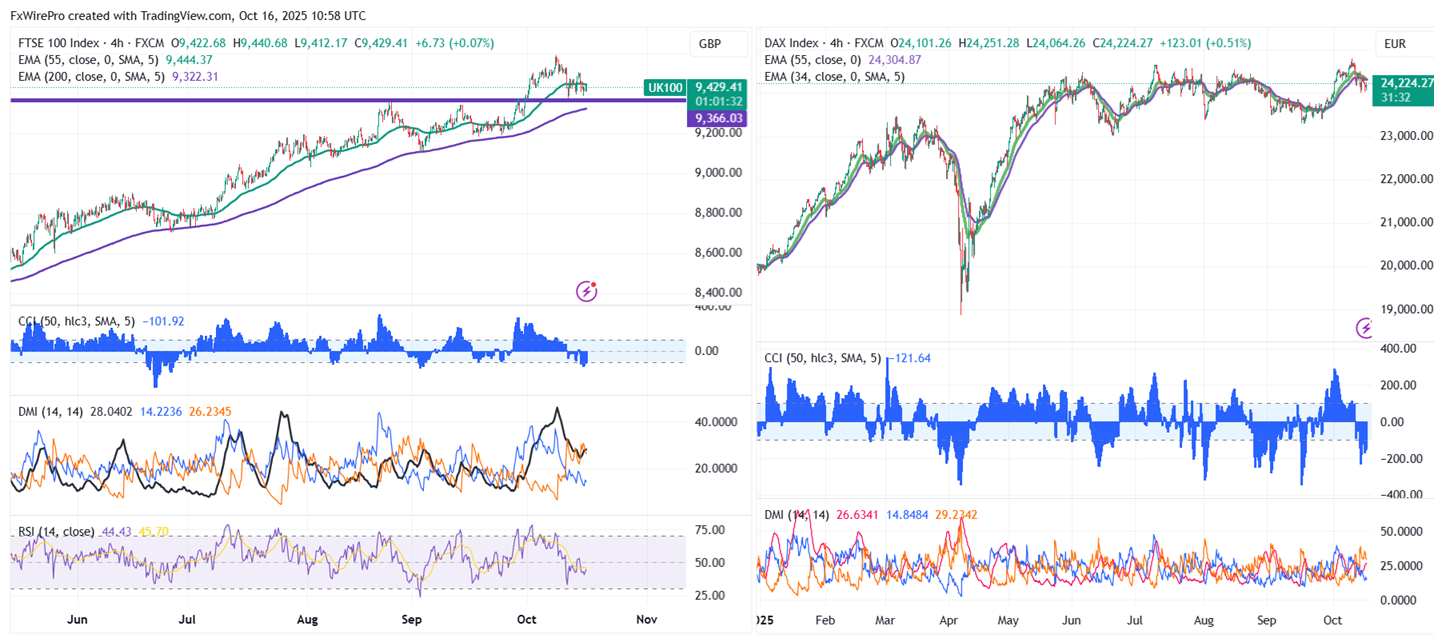This screenshot has height=635, width=1434.
Task: Click the UK100 symbol label
Action: (x=665, y=88)
